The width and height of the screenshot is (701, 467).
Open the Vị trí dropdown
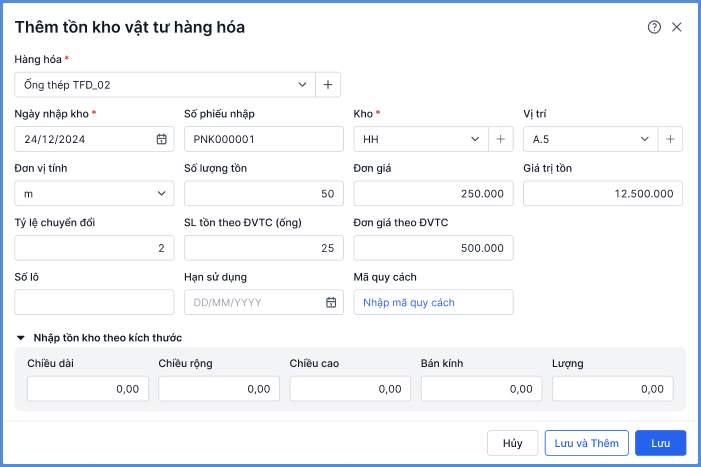tap(645, 139)
